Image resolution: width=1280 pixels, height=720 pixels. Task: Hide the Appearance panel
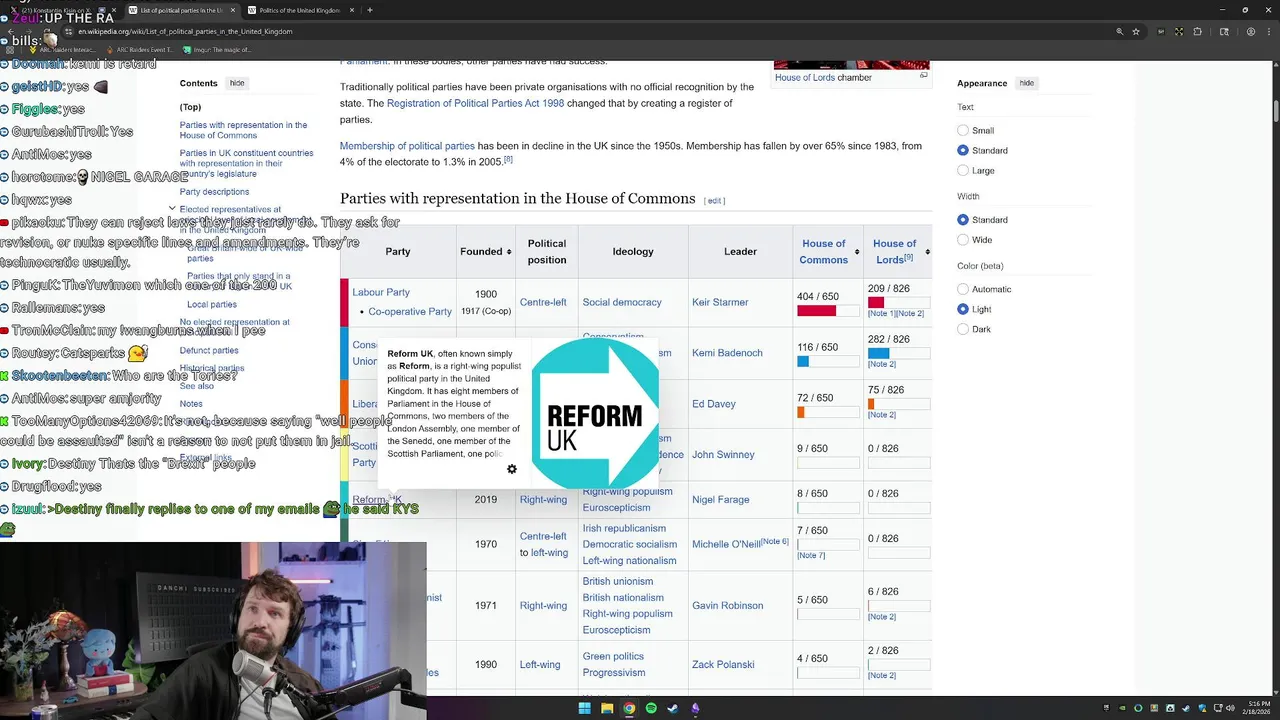click(1027, 83)
